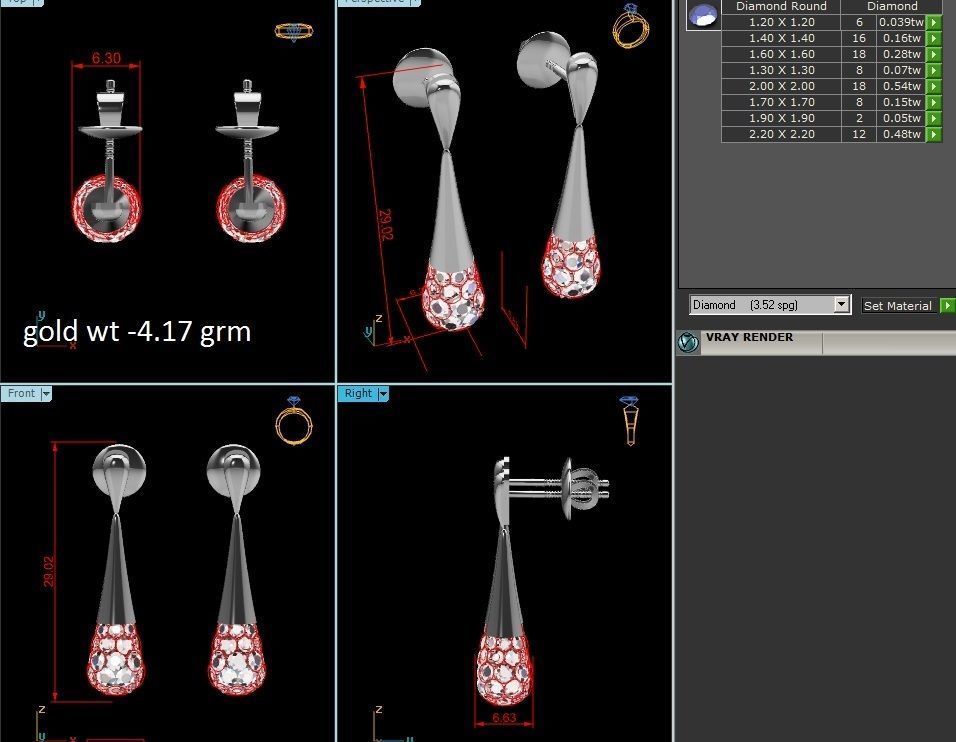Click the 6.30 width dimension in Top viewport
The height and width of the screenshot is (742, 956).
(x=106, y=59)
